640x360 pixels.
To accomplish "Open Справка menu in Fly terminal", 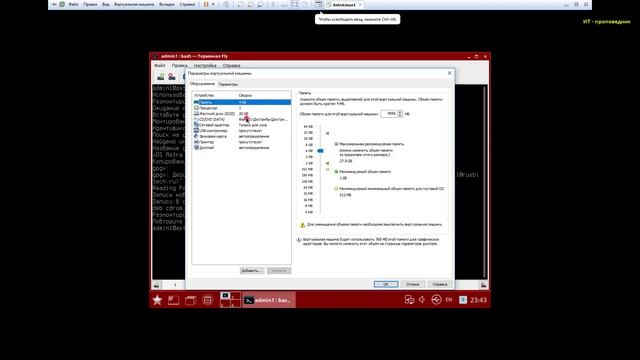I will point(231,65).
